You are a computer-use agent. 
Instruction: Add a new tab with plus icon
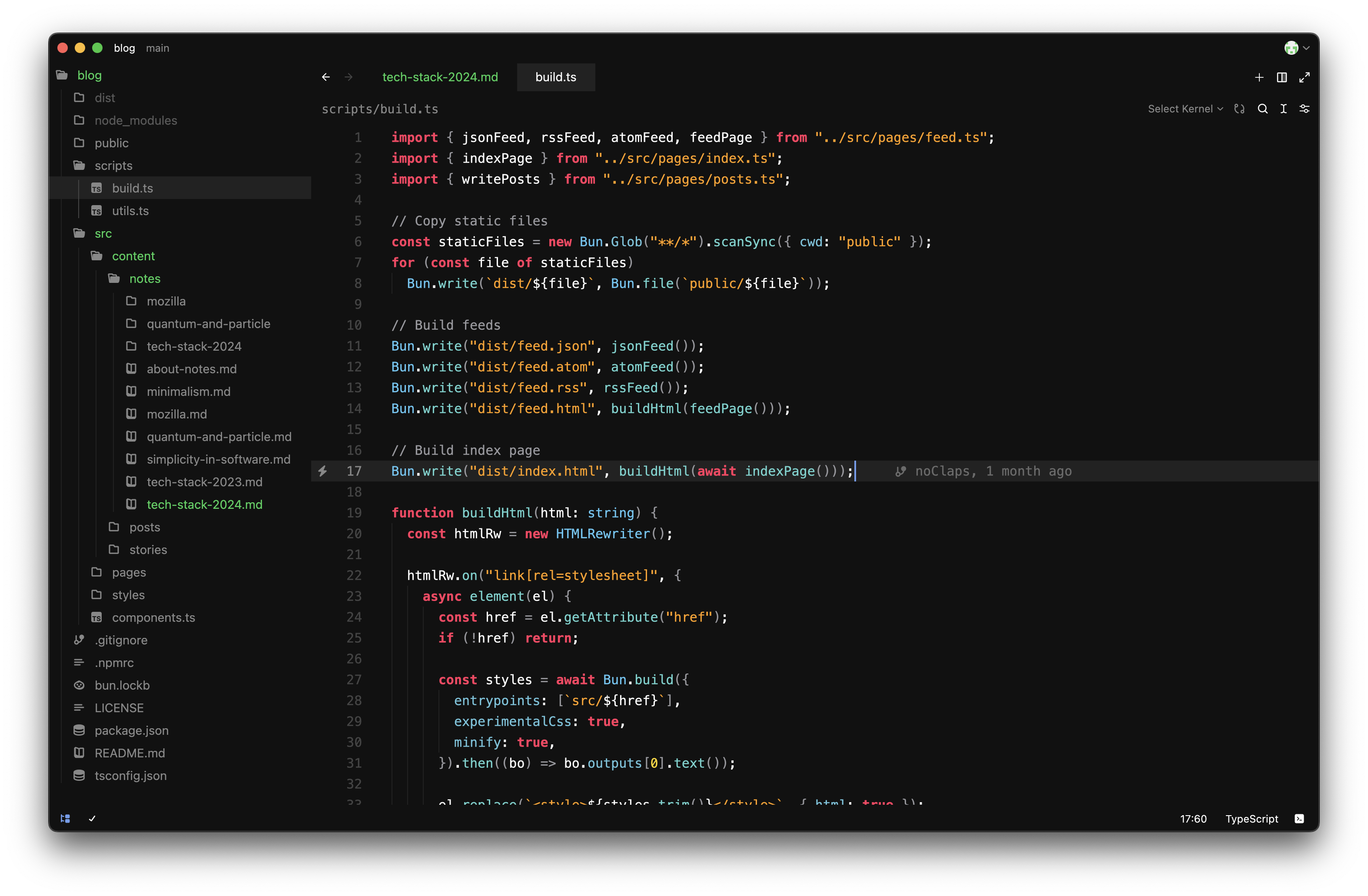point(1259,77)
